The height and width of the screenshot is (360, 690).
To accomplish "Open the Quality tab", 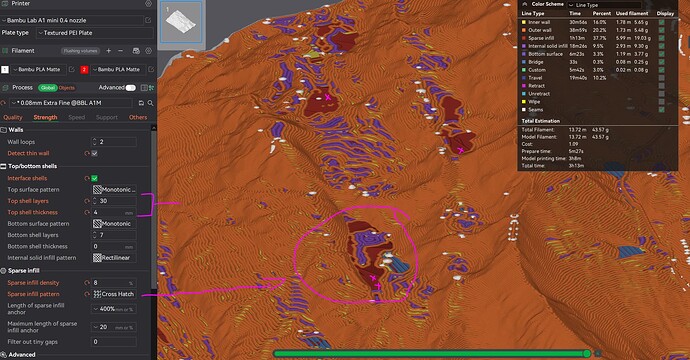I will (x=13, y=118).
